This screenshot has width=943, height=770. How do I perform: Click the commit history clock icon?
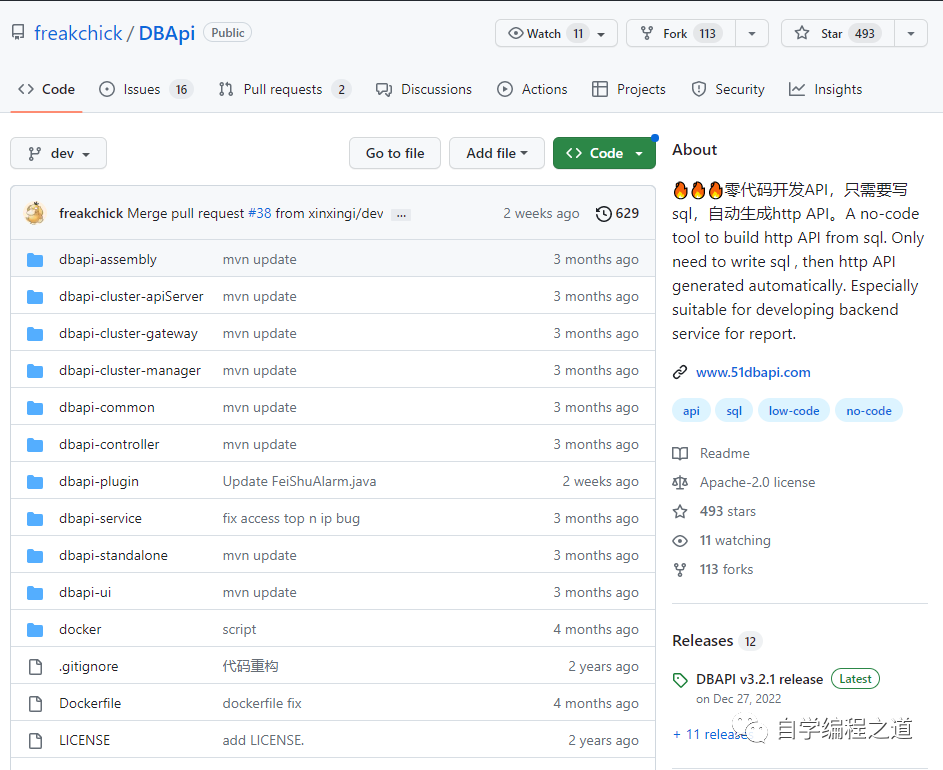pyautogui.click(x=603, y=213)
